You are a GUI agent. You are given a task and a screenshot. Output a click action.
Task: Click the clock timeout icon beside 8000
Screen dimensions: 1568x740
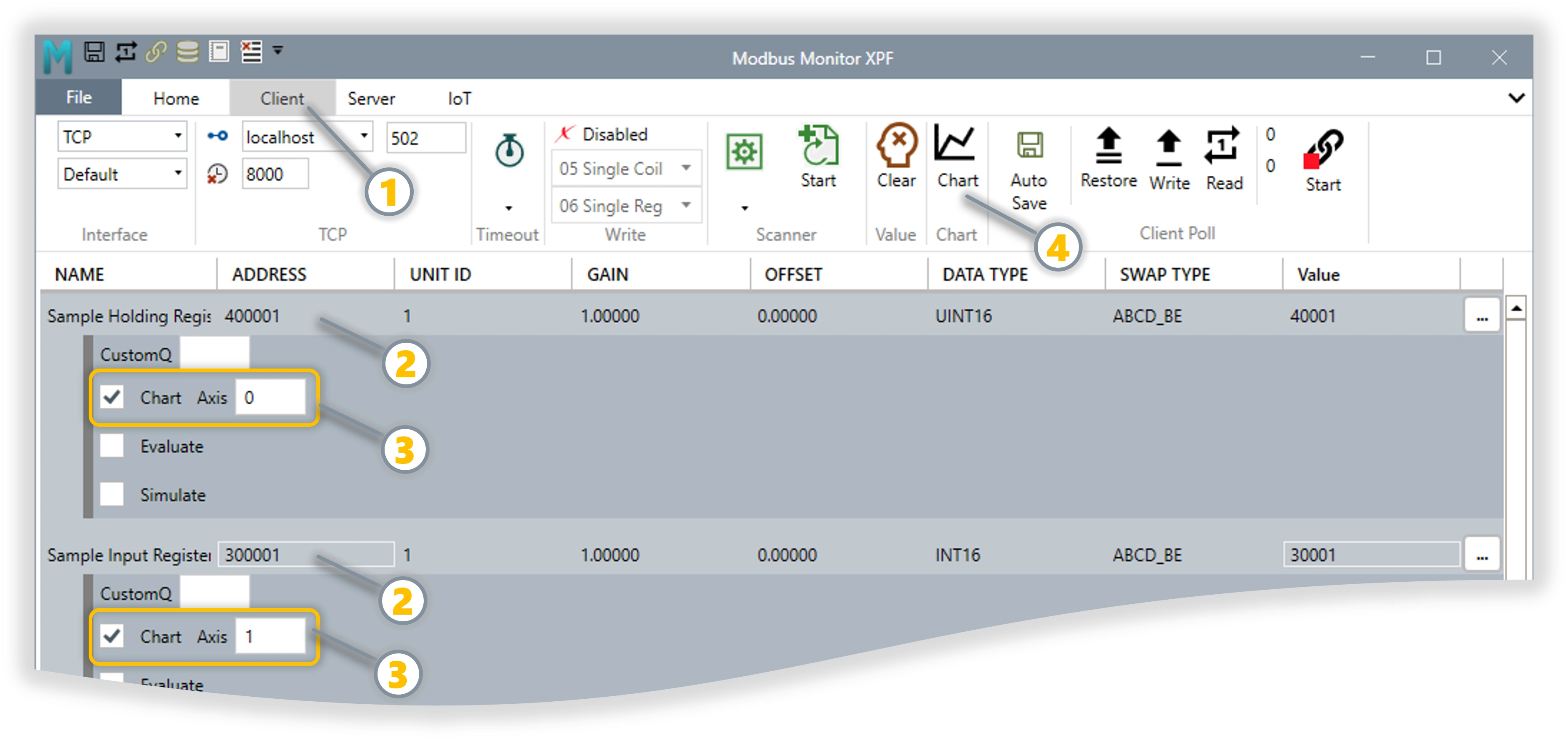217,174
